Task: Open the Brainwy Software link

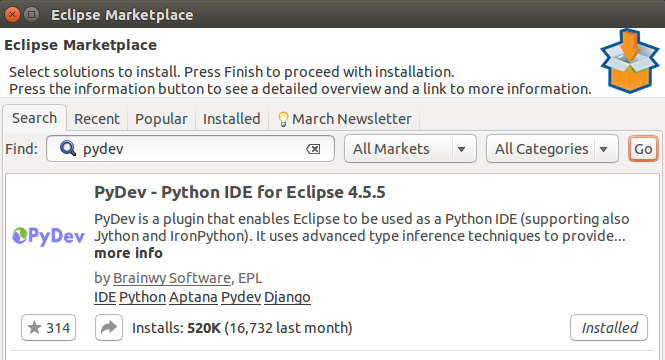Action: [172, 278]
